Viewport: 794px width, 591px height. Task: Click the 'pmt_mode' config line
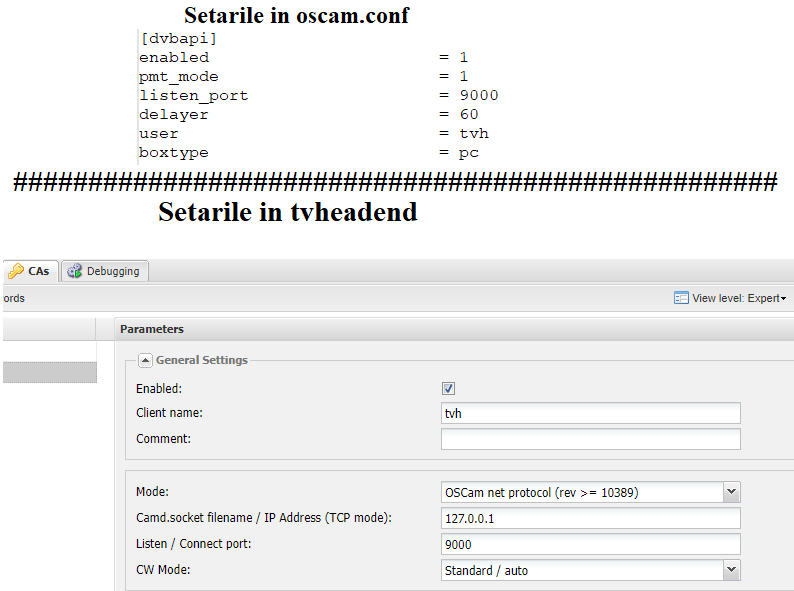coord(304,76)
